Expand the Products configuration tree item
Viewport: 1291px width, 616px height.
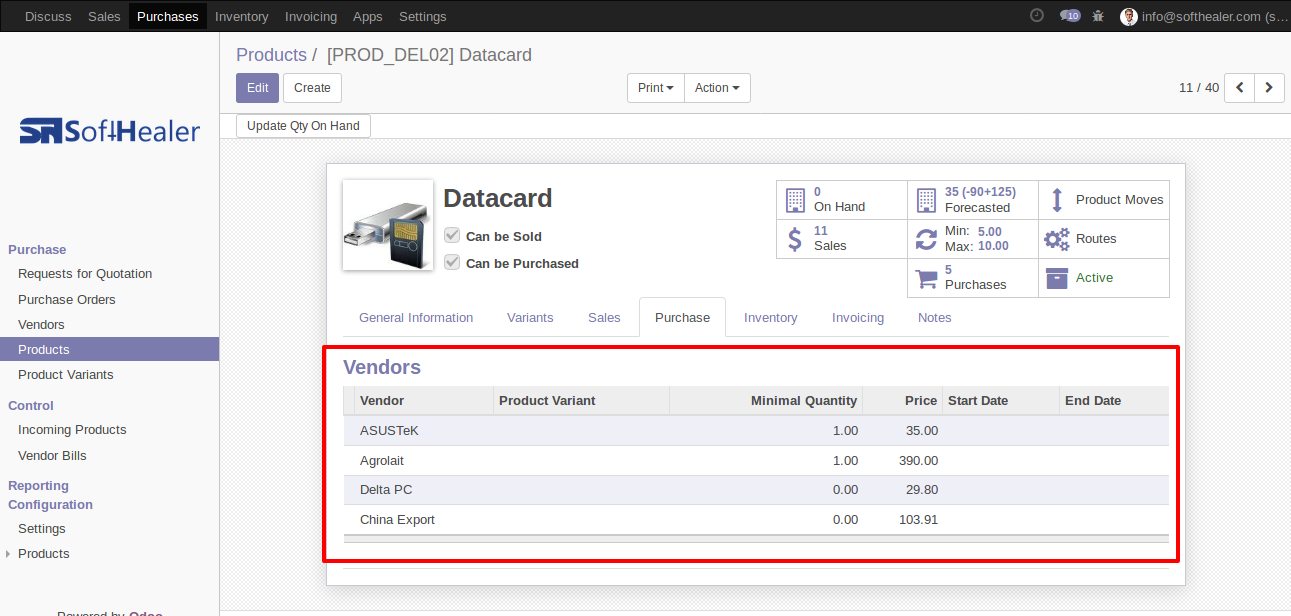point(10,554)
